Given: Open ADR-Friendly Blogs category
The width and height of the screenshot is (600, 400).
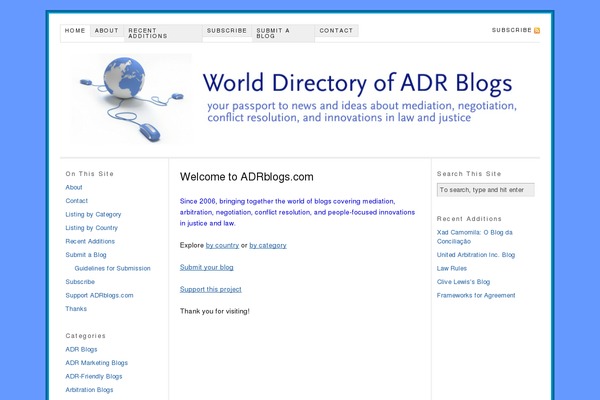Looking at the screenshot, I should [94, 377].
